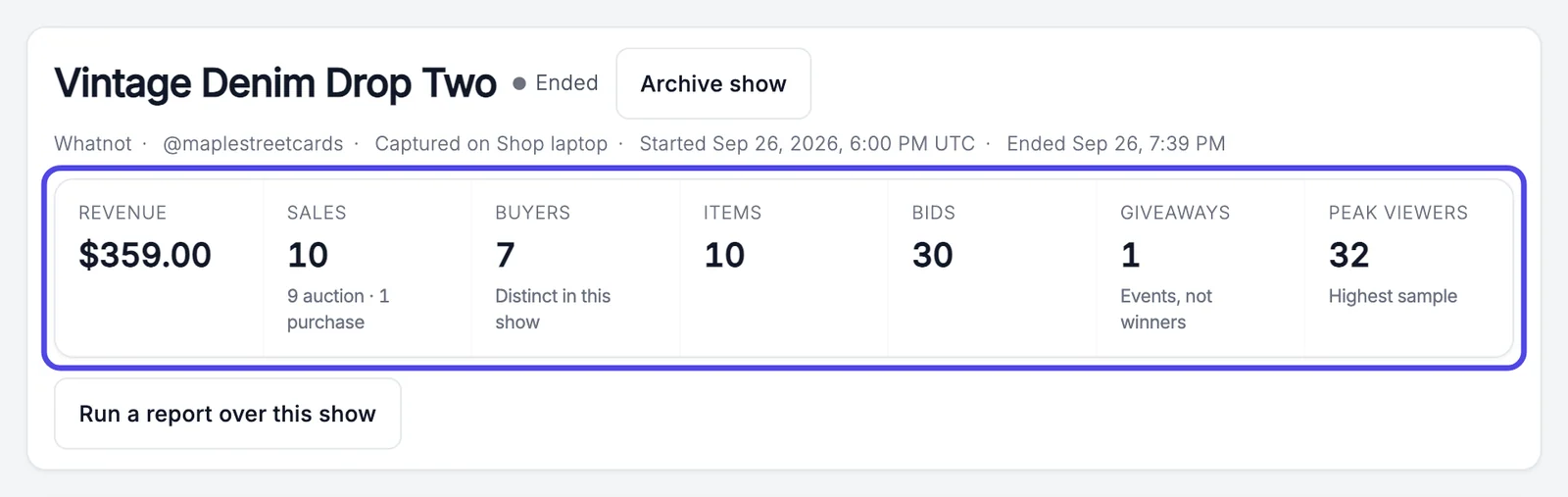The image size is (1568, 497).
Task: Click the Items stat tile
Action: [x=784, y=268]
